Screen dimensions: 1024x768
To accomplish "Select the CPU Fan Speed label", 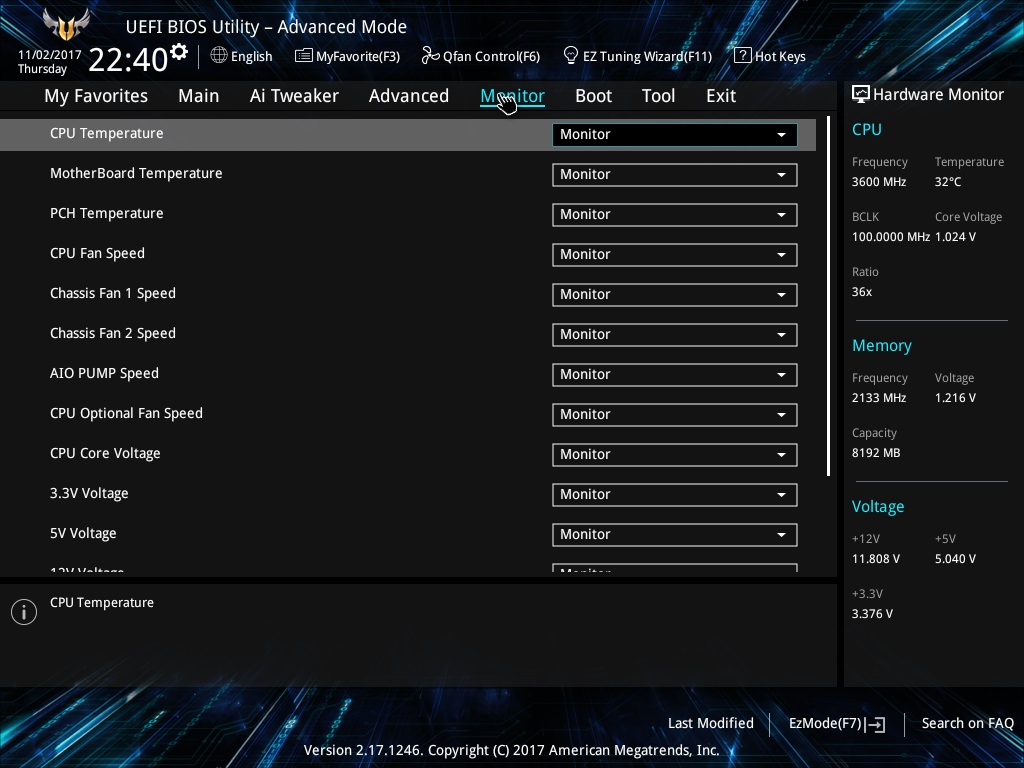I will (x=97, y=253).
